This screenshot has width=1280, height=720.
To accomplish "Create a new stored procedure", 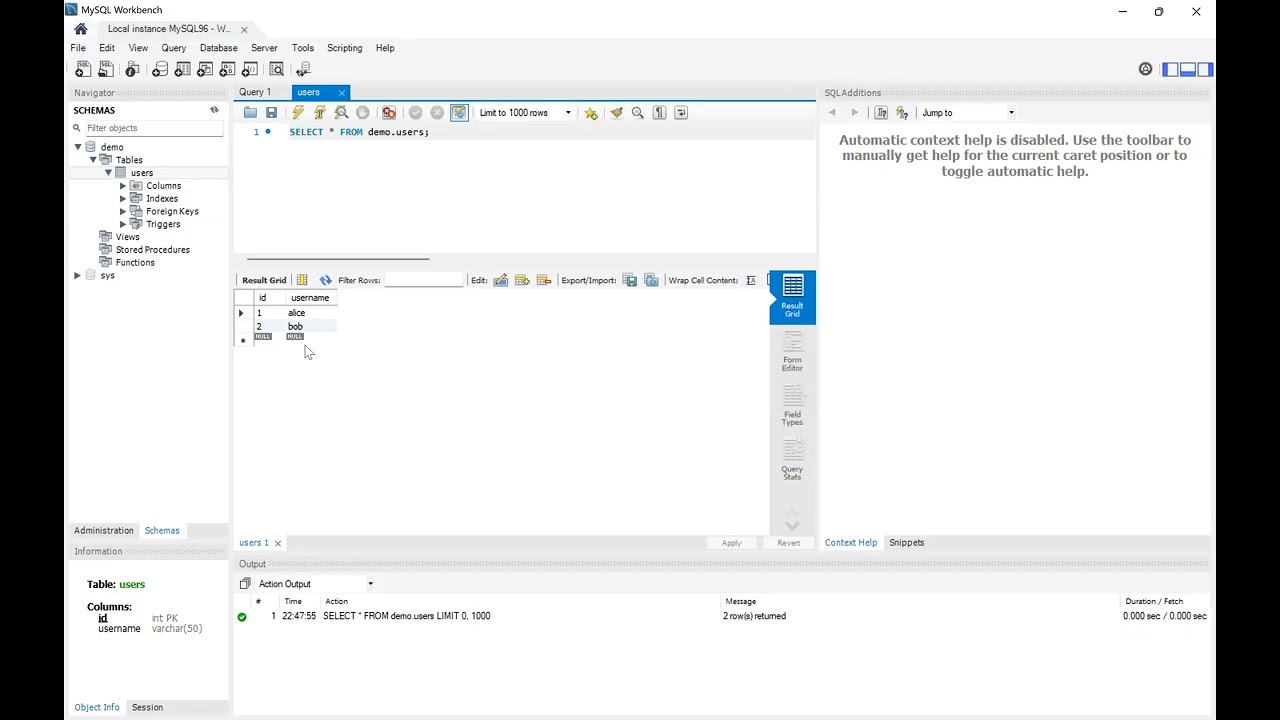I will [227, 69].
